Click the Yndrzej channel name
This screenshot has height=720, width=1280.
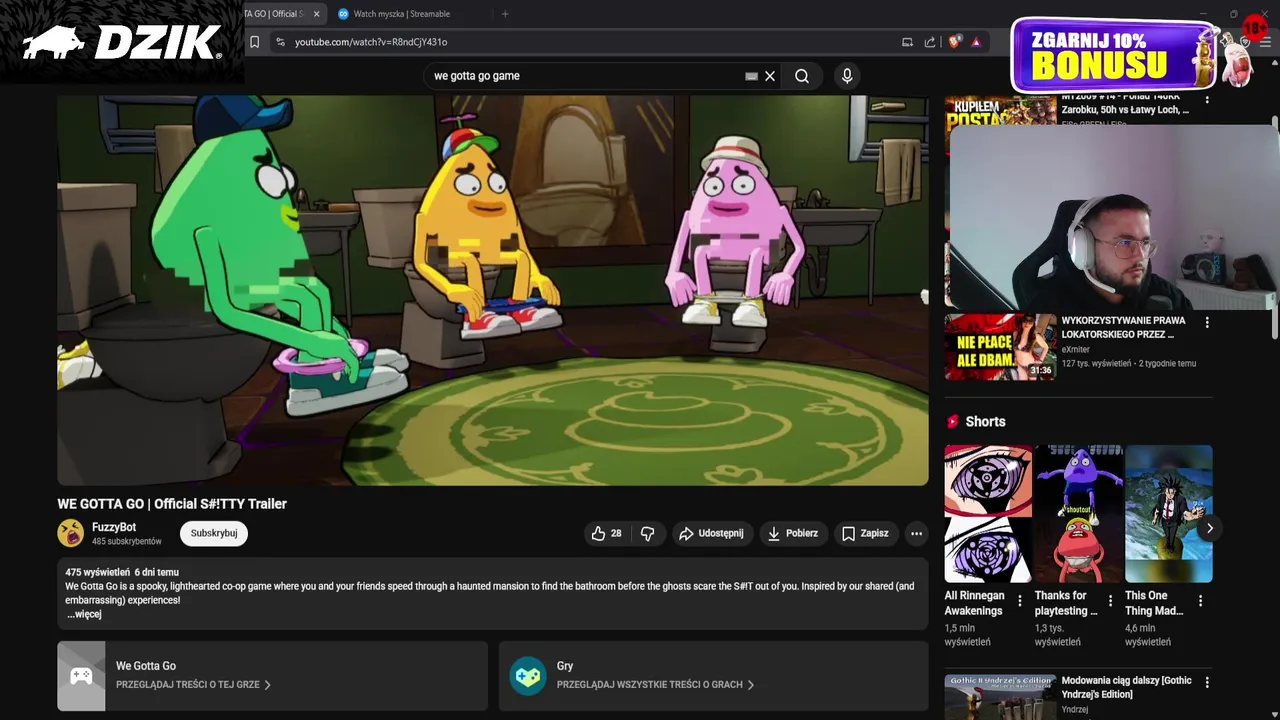click(1075, 710)
